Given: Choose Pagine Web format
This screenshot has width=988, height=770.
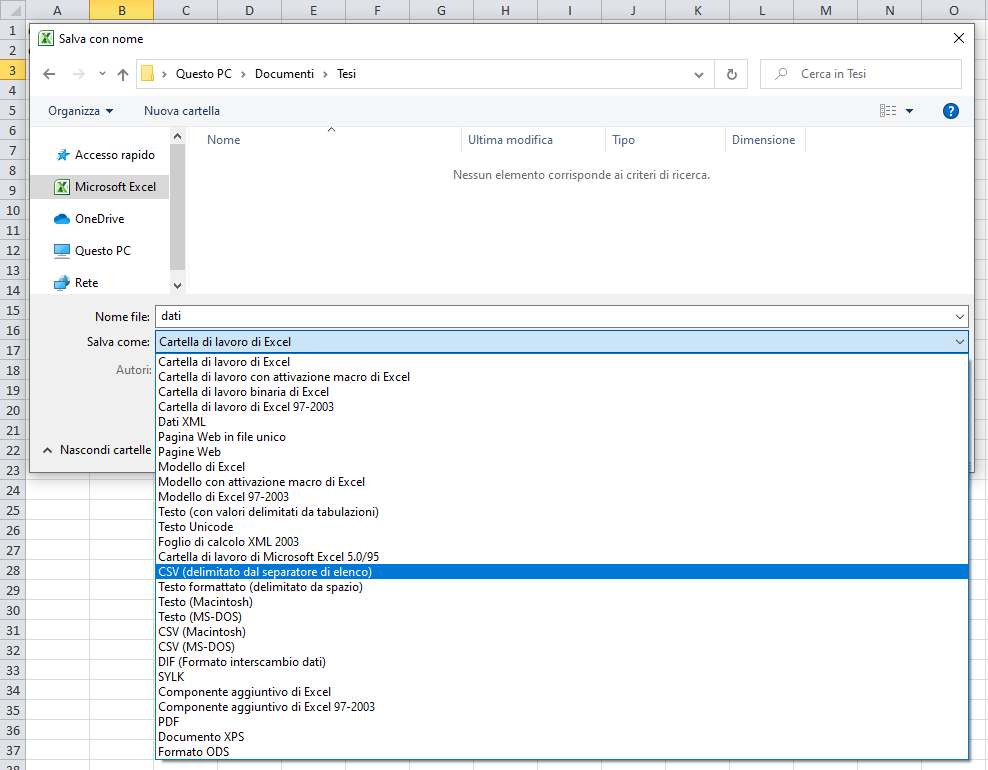Looking at the screenshot, I should point(561,452).
